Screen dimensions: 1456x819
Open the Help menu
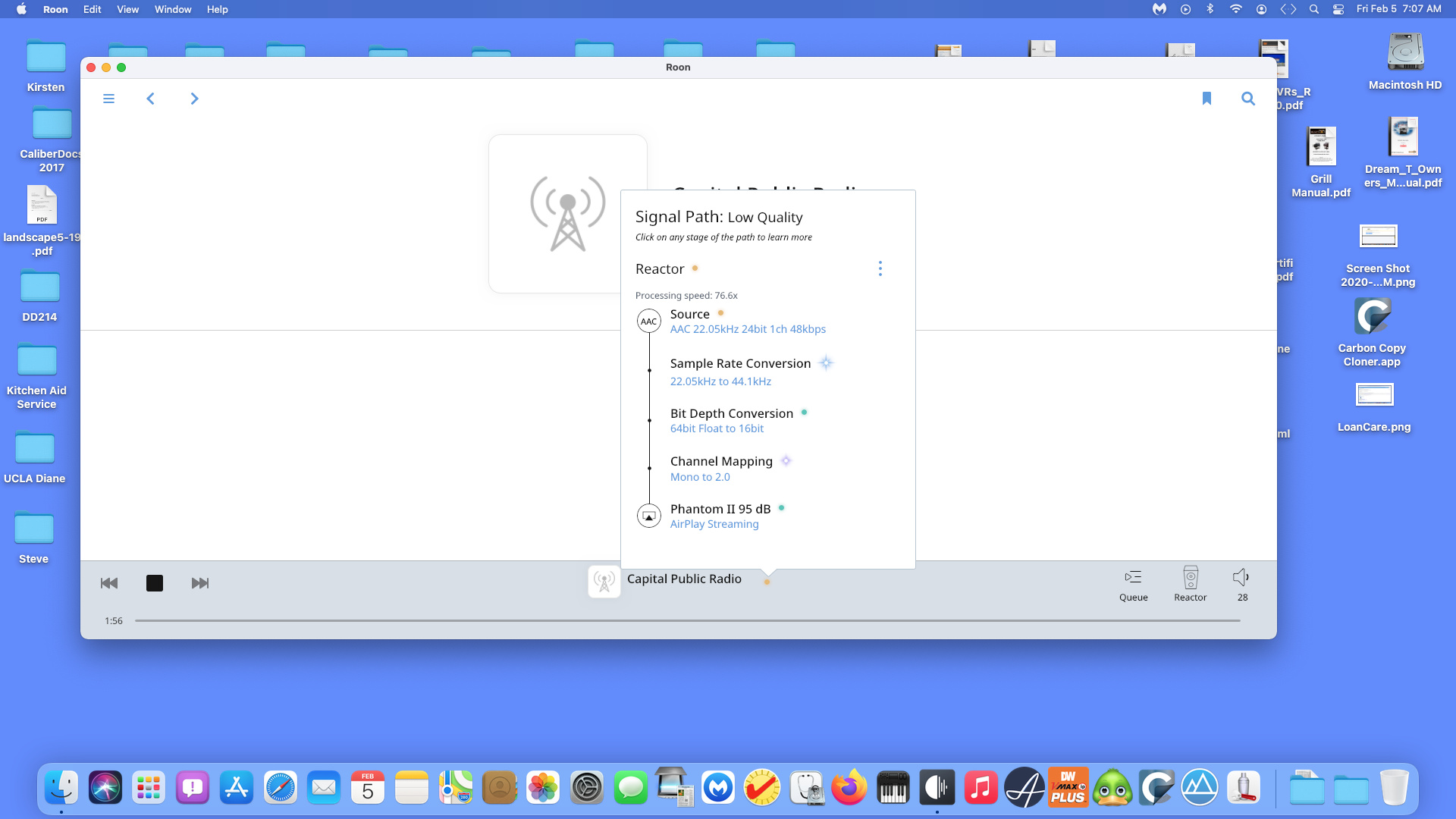click(x=217, y=9)
